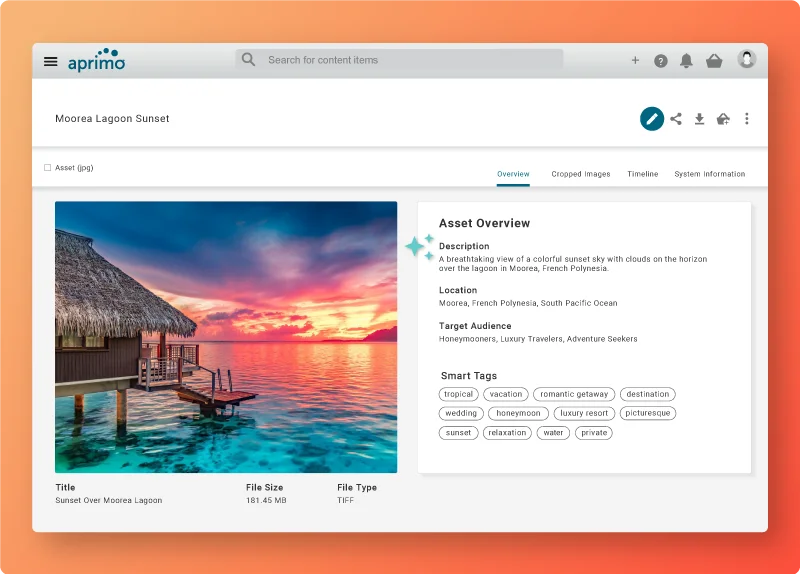Click the title value Sunset Over Moorea Lagoon
The image size is (800, 574).
109,501
